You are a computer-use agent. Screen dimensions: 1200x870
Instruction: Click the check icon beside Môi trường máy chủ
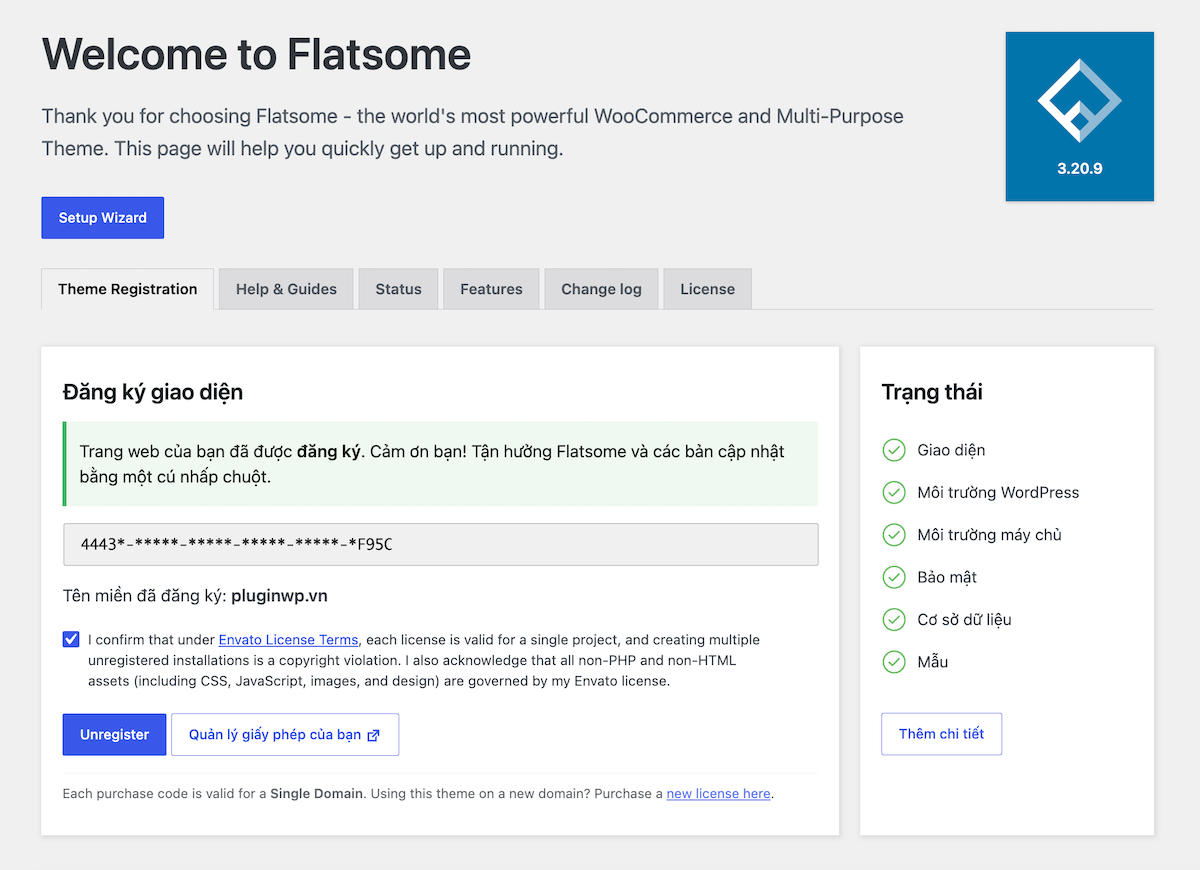click(894, 535)
